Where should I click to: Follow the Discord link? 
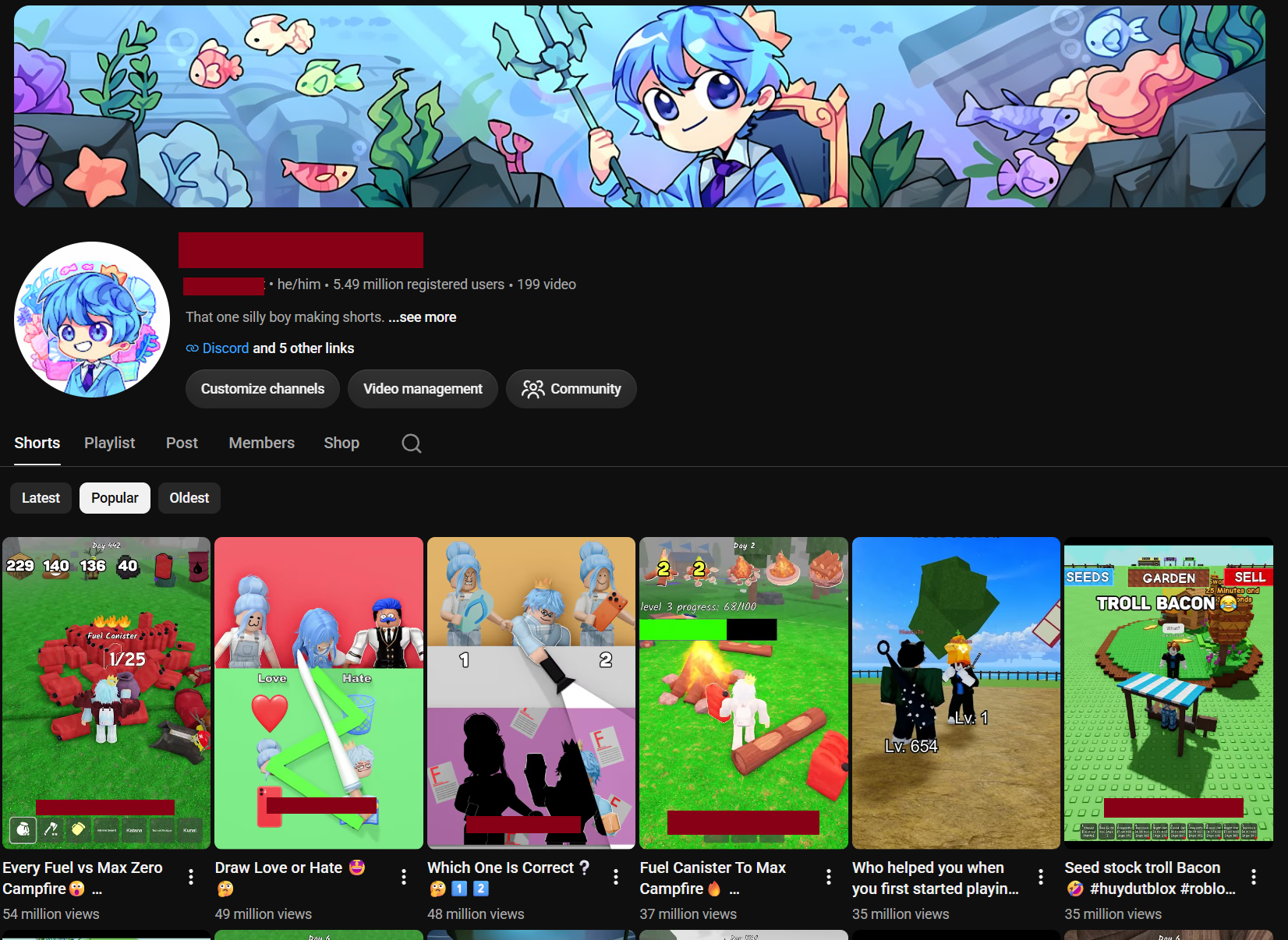click(225, 348)
